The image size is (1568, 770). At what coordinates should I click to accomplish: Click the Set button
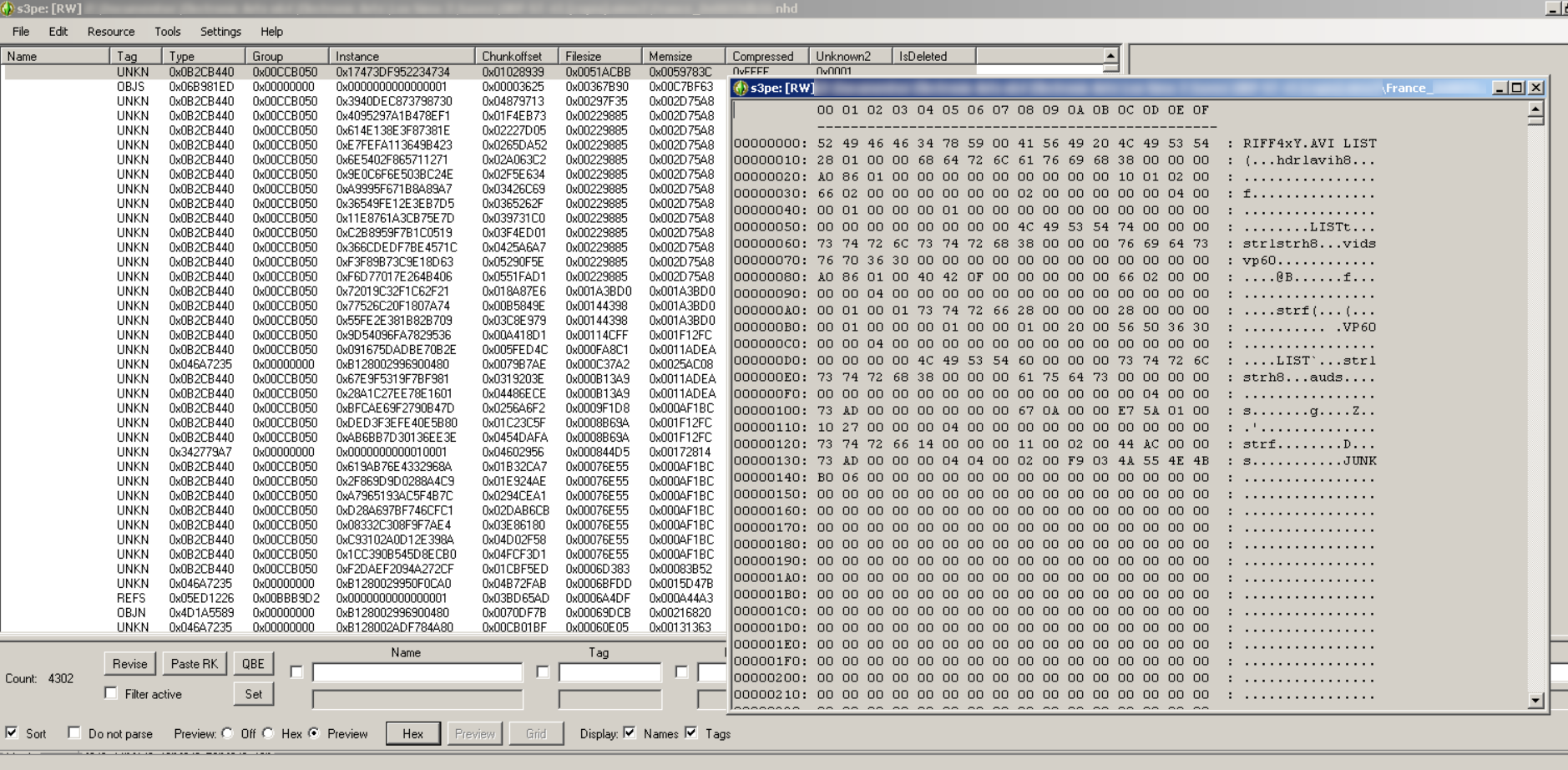(255, 694)
